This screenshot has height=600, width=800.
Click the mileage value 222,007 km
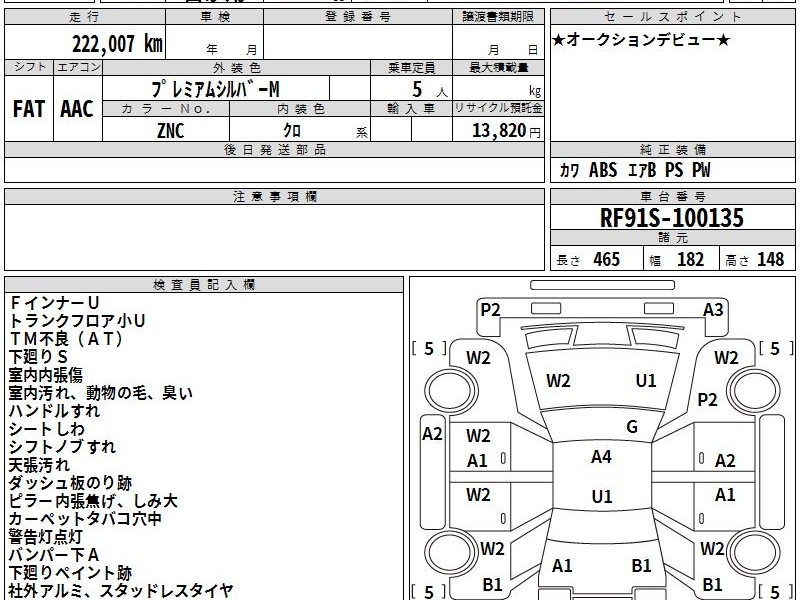tap(117, 44)
